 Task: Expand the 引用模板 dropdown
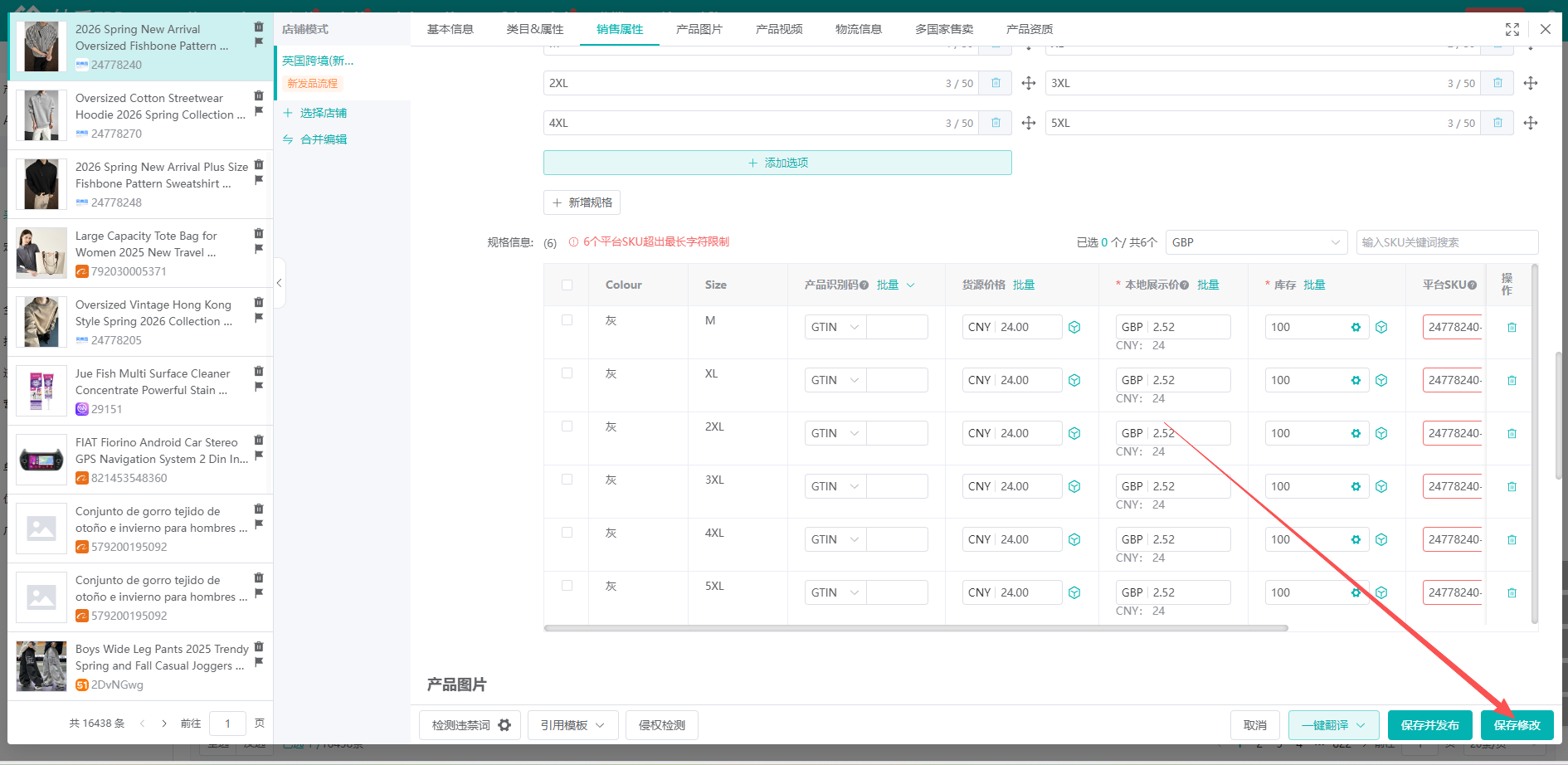(x=572, y=725)
